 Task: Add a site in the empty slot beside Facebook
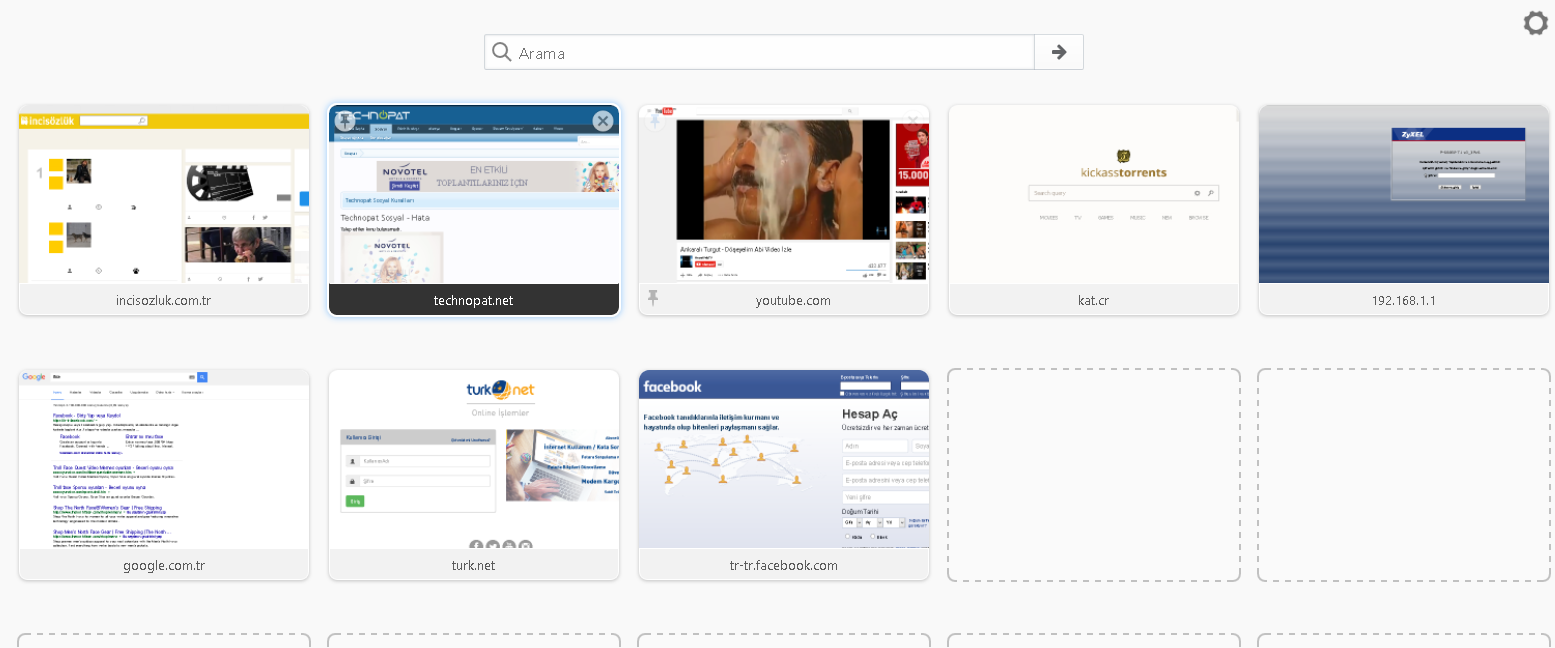[x=1094, y=475]
